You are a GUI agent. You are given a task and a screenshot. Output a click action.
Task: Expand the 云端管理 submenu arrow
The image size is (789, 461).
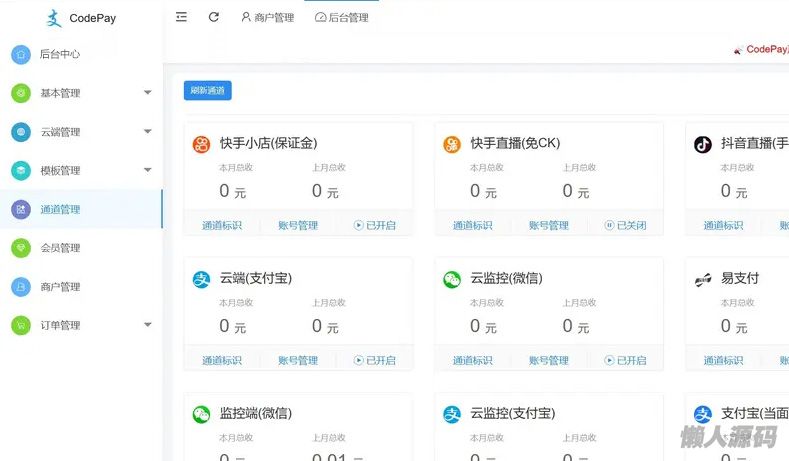click(147, 131)
